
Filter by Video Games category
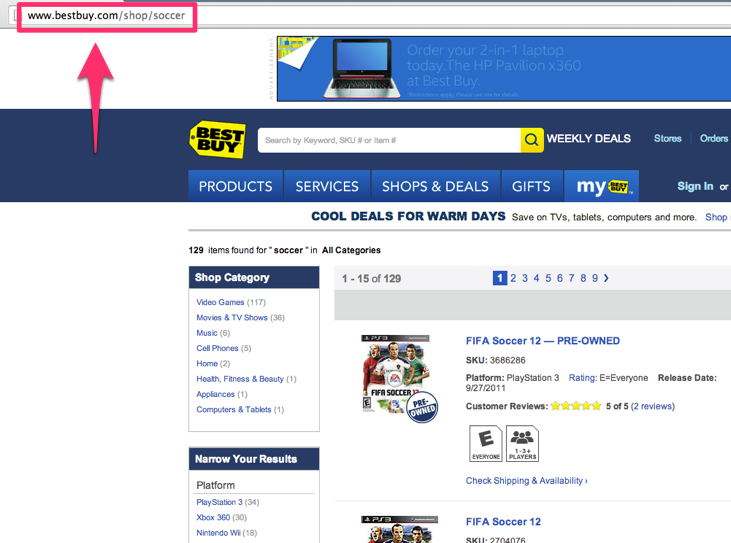pyautogui.click(x=220, y=302)
